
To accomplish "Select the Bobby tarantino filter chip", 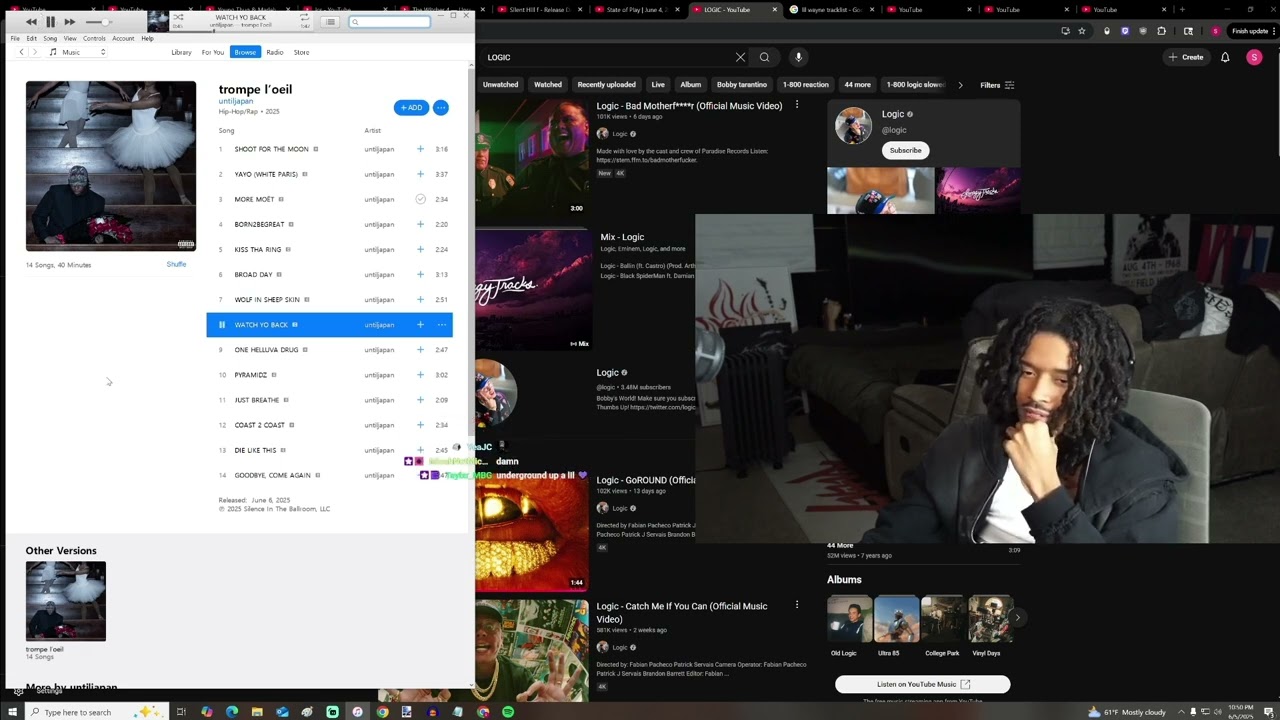I will click(742, 85).
